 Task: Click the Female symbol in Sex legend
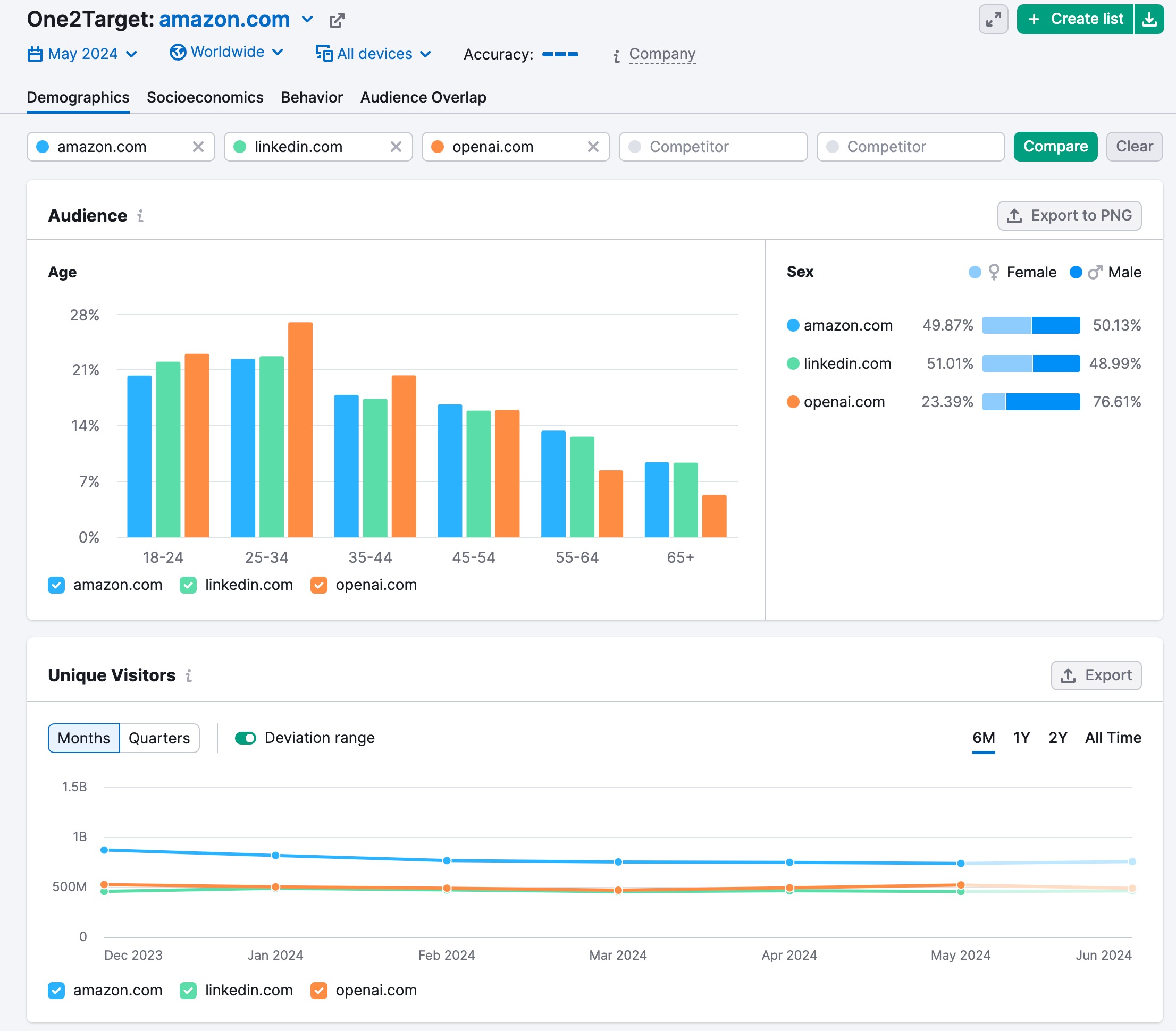tap(994, 272)
